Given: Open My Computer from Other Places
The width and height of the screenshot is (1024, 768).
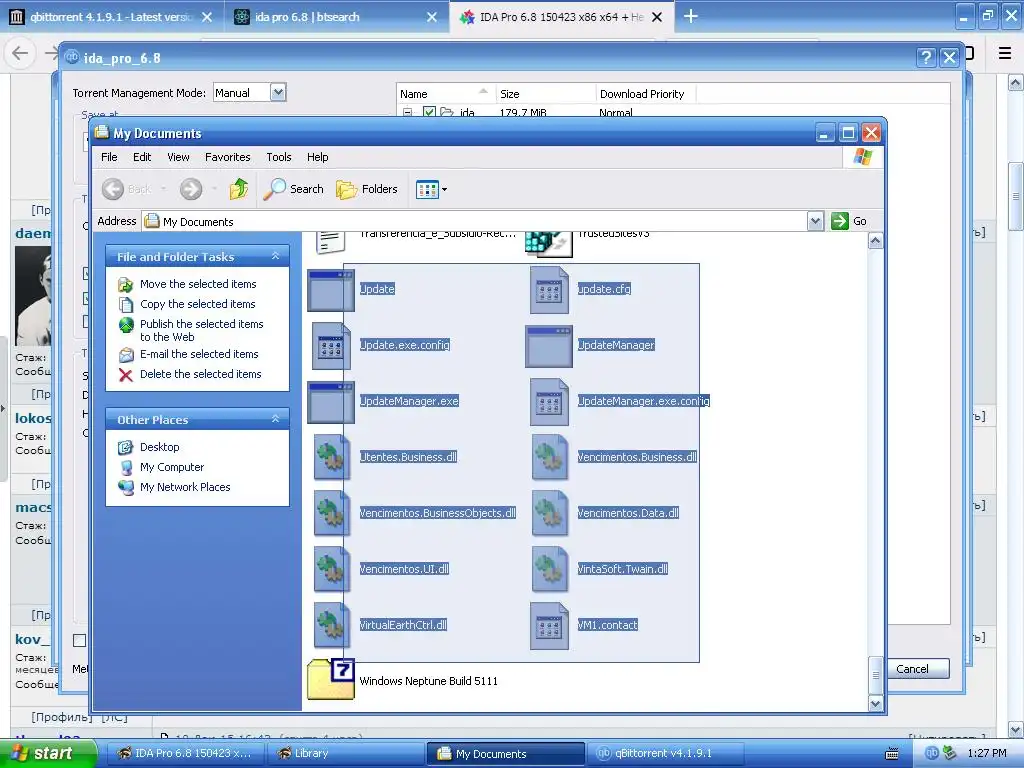Looking at the screenshot, I should 172,467.
